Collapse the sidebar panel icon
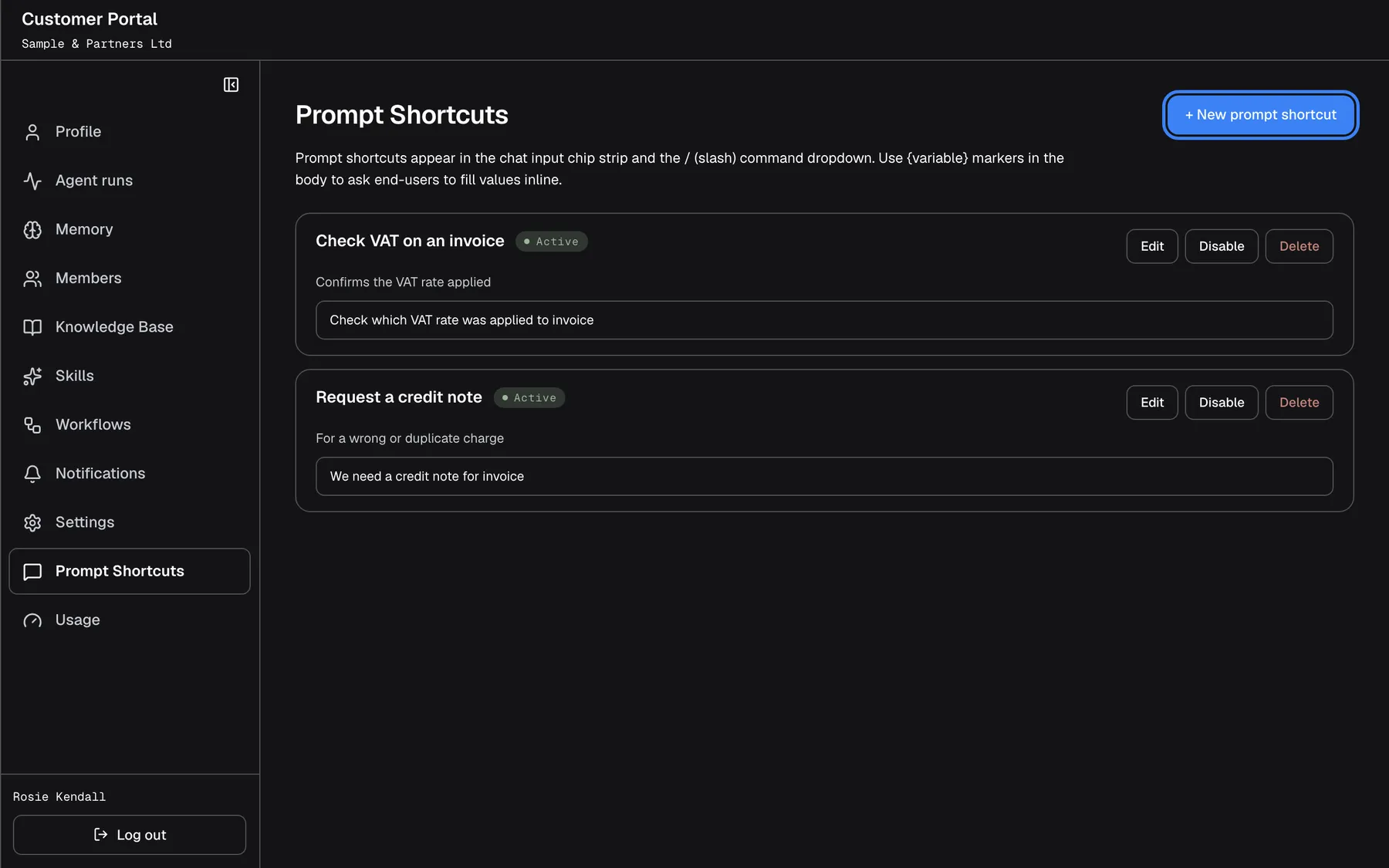 point(231,85)
